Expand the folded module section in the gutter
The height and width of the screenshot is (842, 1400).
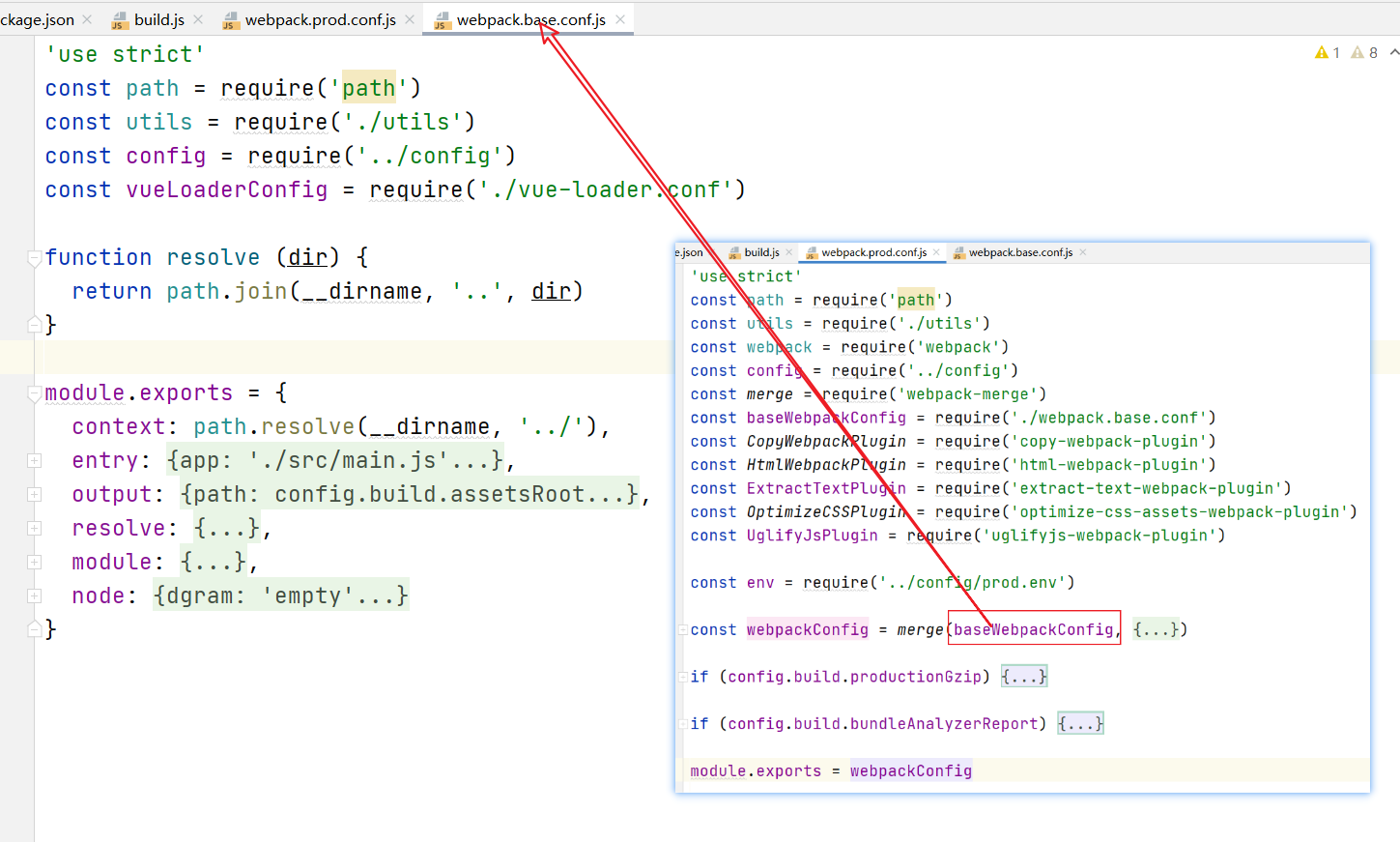click(x=34, y=563)
